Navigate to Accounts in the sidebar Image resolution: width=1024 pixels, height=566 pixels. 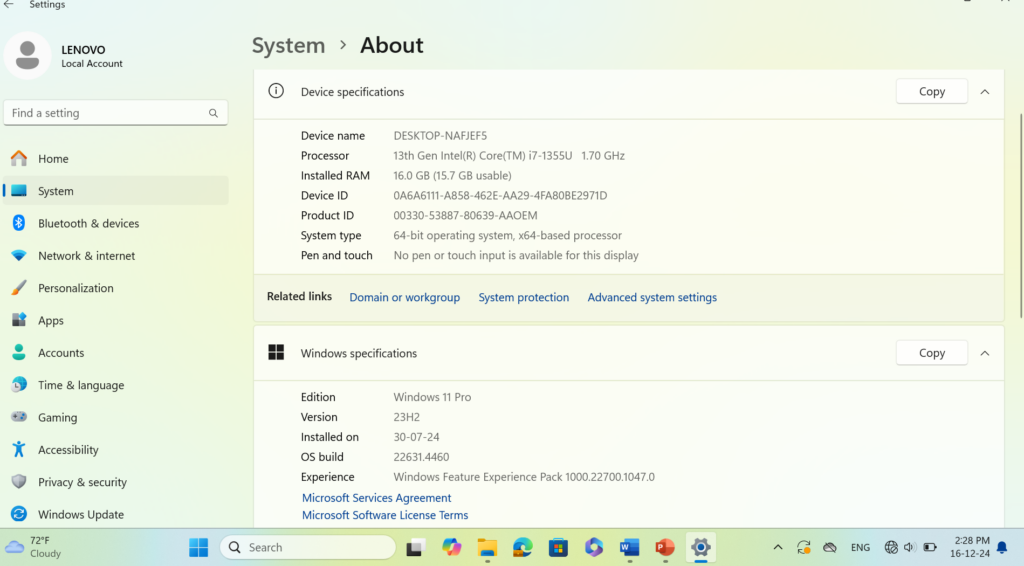click(60, 353)
